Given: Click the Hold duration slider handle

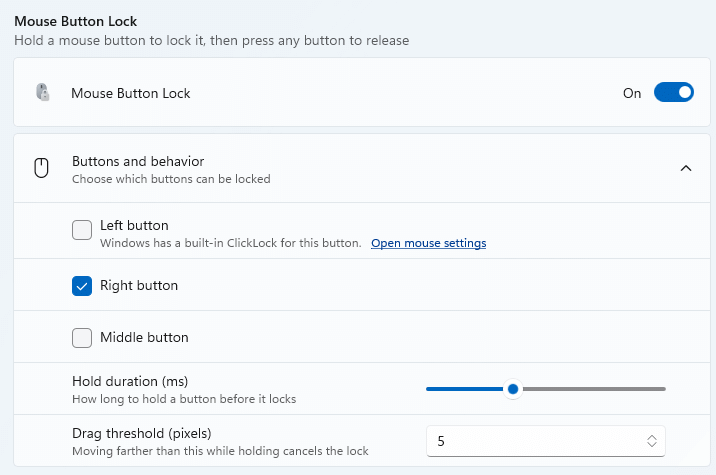Looking at the screenshot, I should (513, 389).
